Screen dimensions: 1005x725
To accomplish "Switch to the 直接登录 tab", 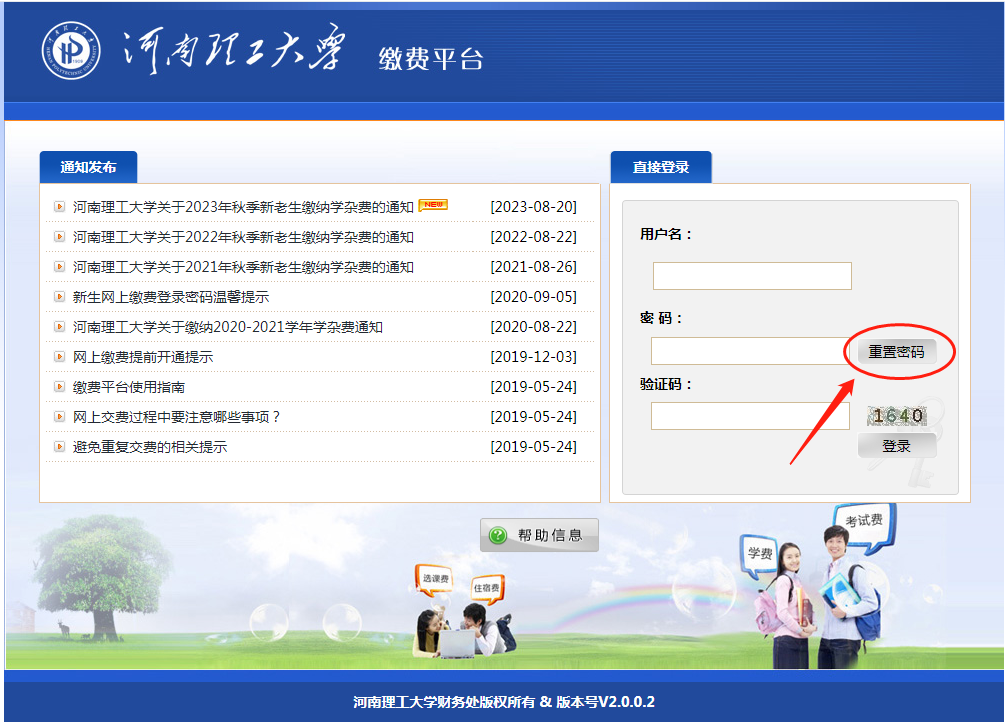I will [661, 167].
